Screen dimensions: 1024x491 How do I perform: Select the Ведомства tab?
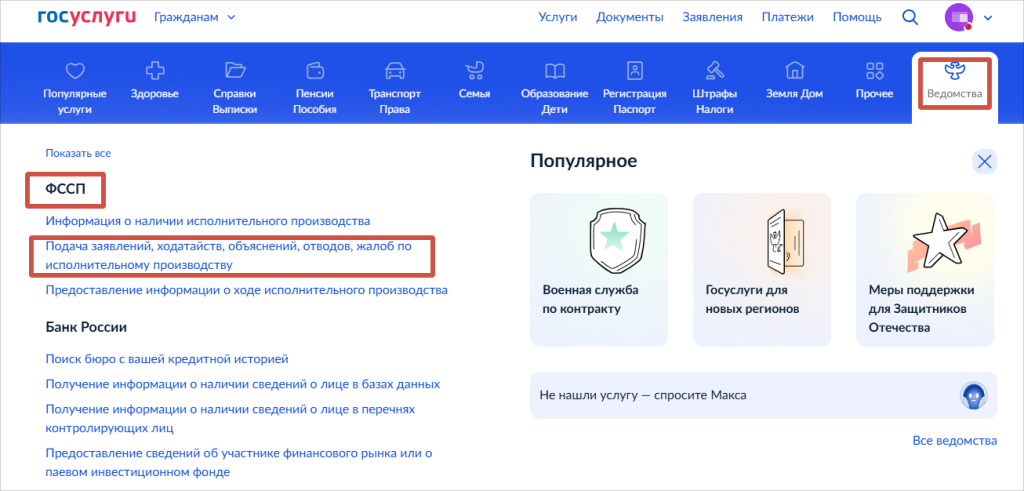tap(954, 83)
